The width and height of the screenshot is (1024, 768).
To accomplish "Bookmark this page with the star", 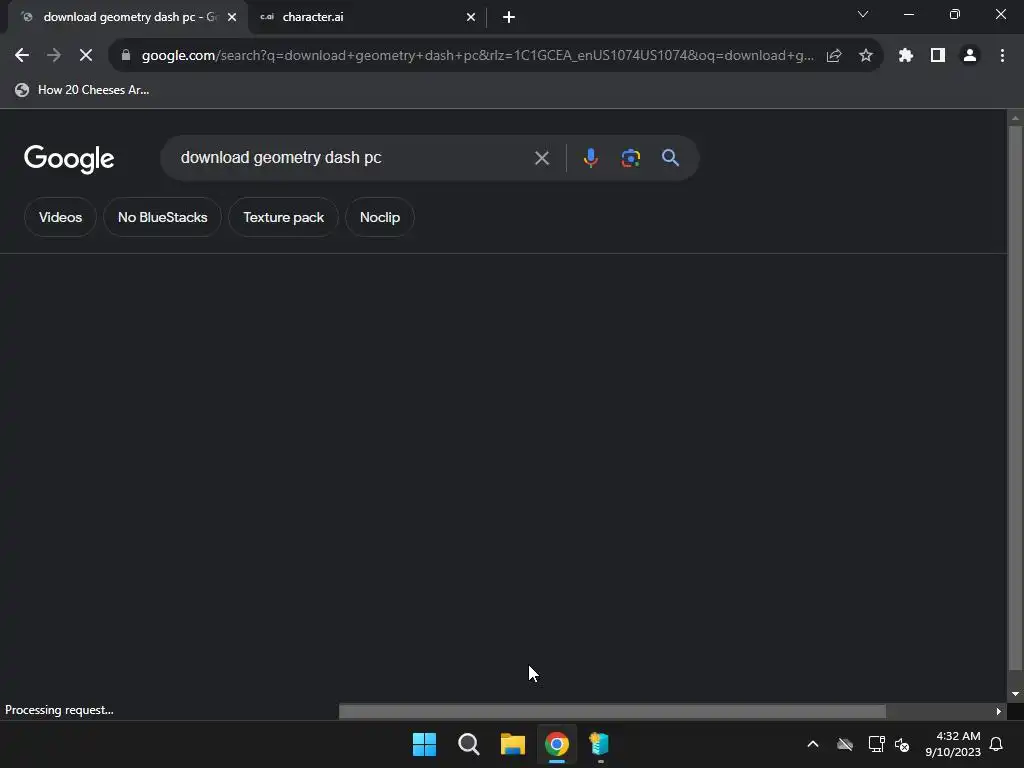I will coord(866,56).
